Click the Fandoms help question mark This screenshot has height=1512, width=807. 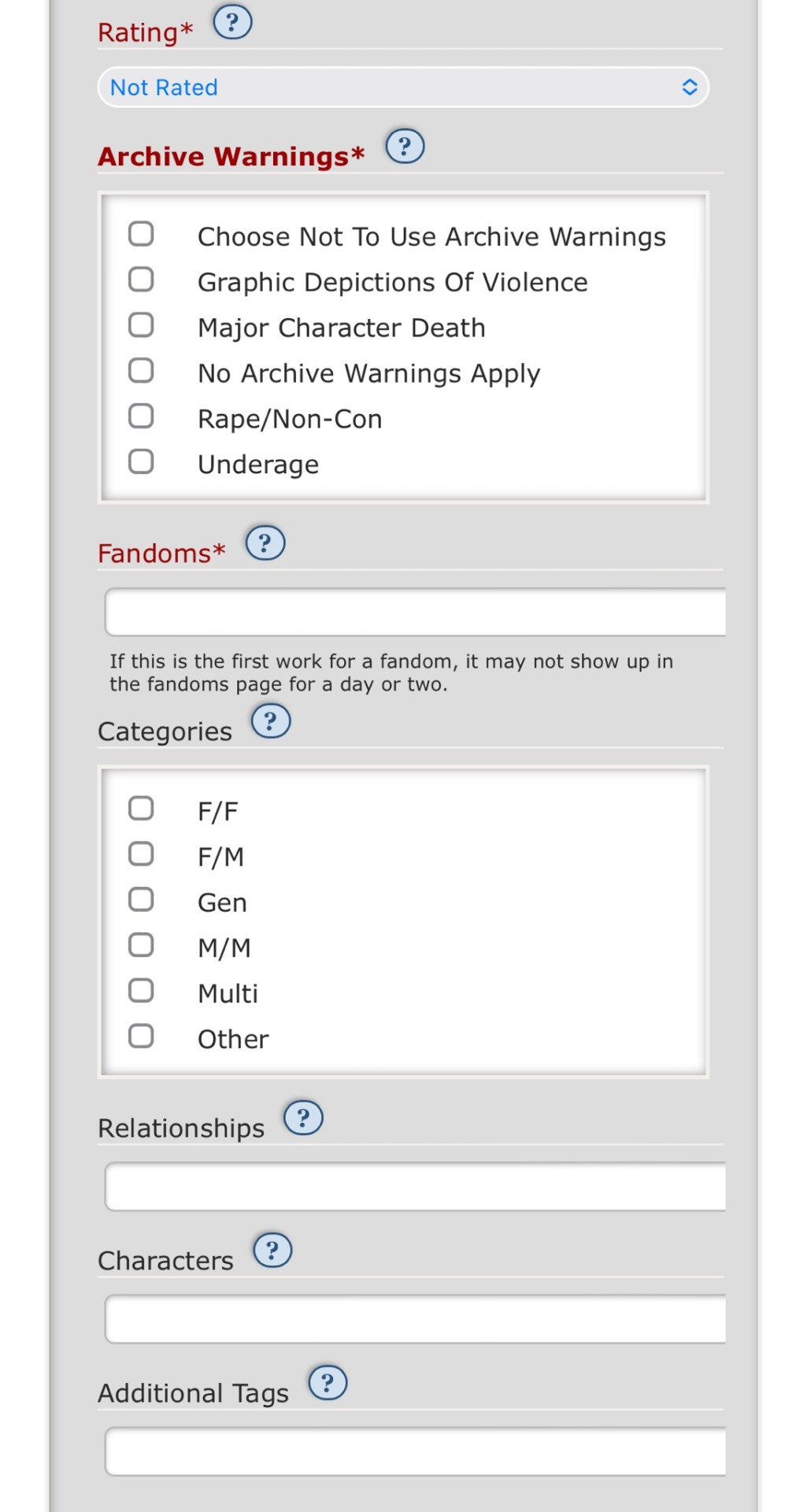pos(265,543)
